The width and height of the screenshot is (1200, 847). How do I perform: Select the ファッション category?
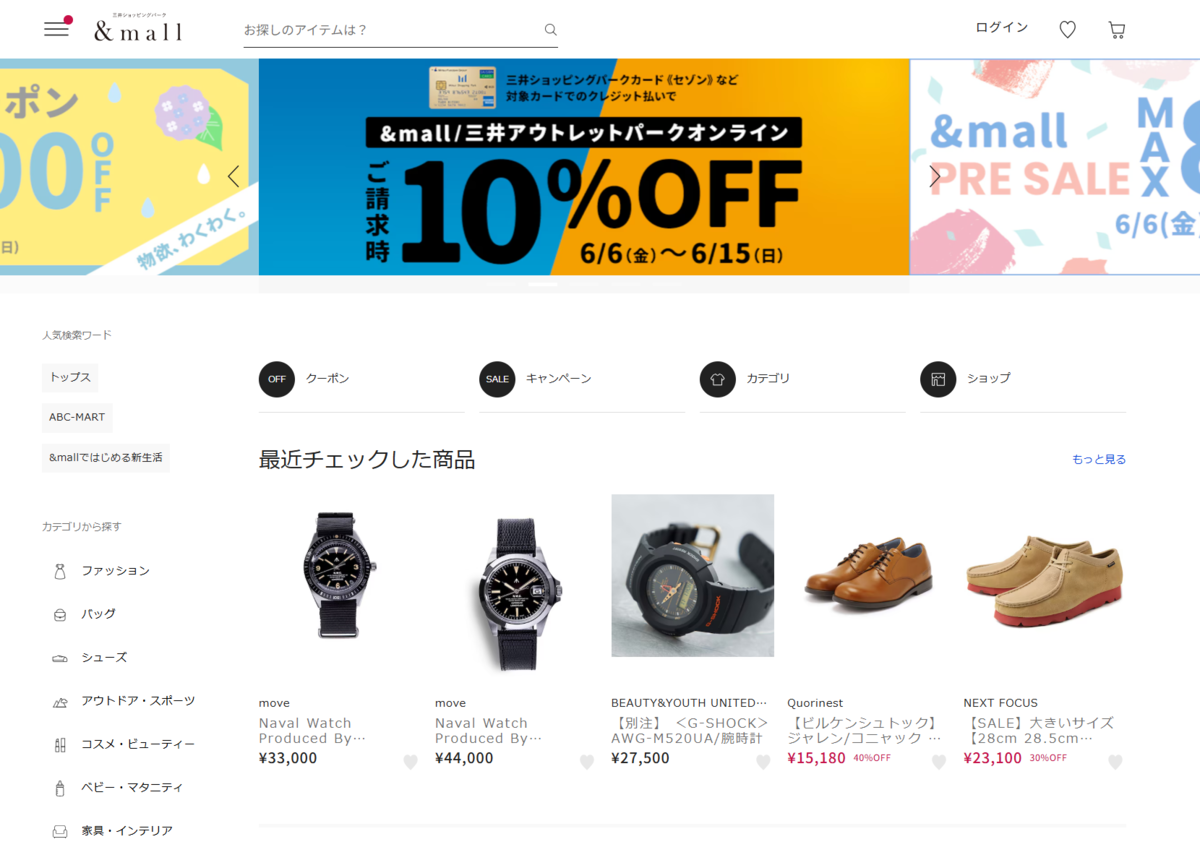point(115,571)
